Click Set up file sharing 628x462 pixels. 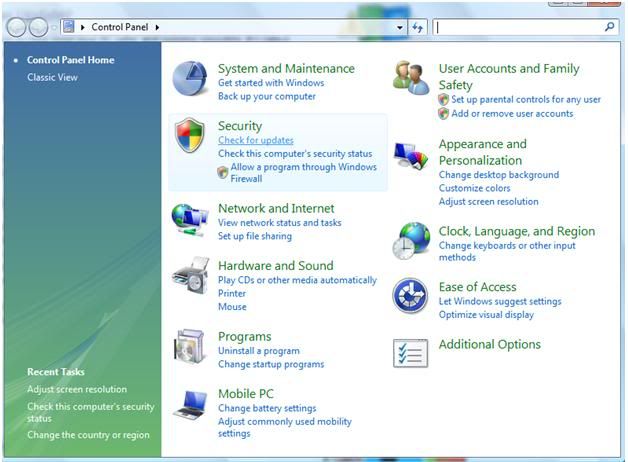tap(255, 236)
